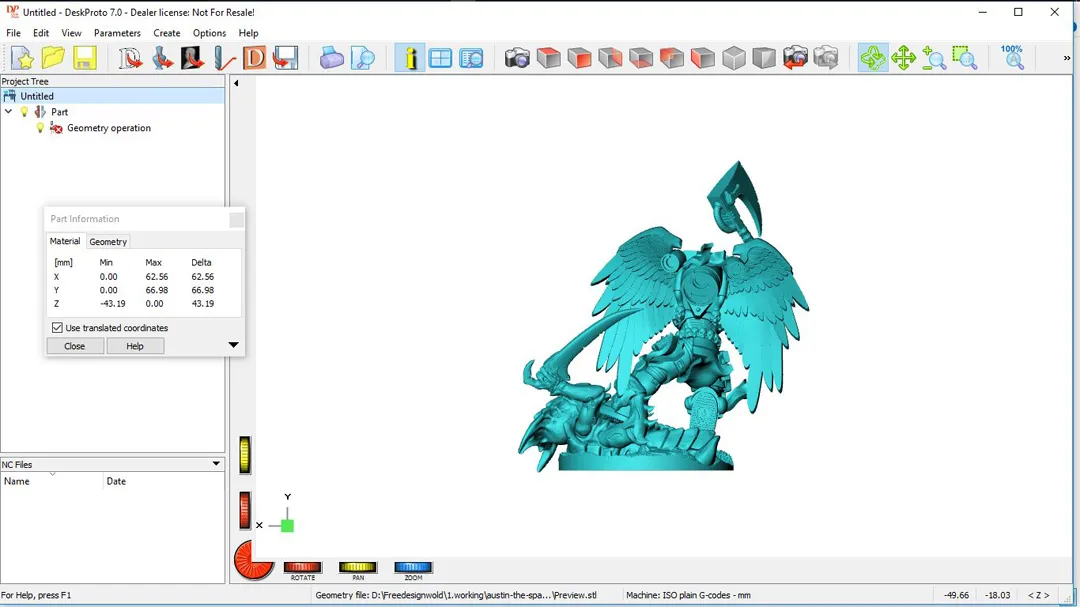The image size is (1080, 607).
Task: Click the vertical red rotate thumbwheel
Action: click(245, 511)
